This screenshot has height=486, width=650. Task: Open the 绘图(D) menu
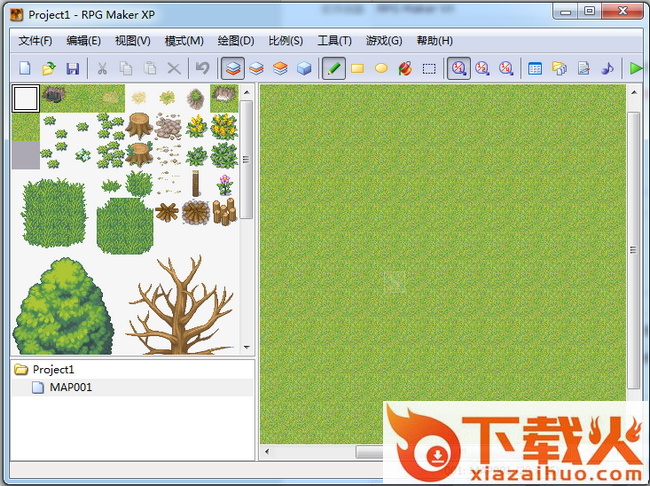click(x=236, y=41)
